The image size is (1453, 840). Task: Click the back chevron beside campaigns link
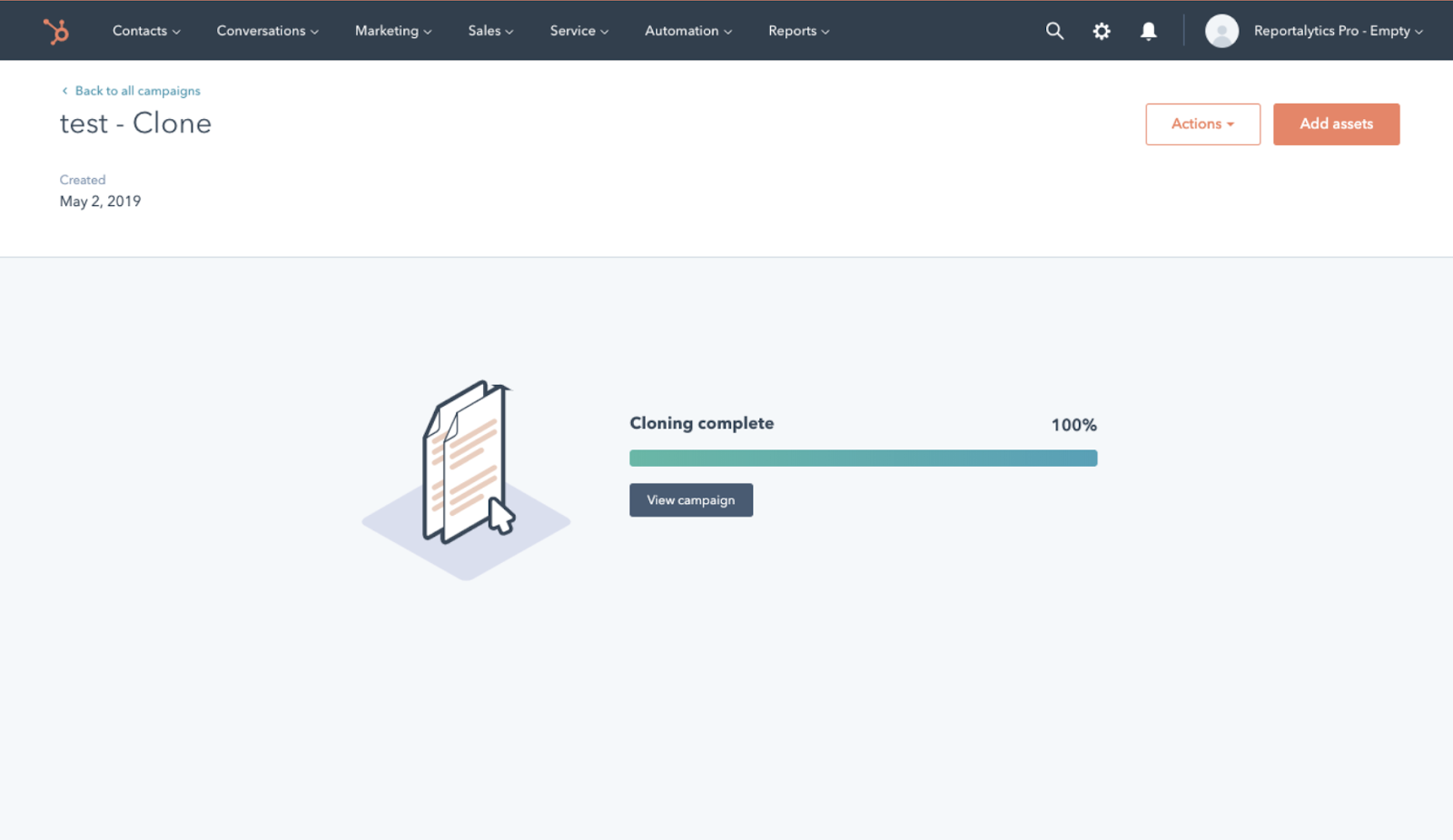point(64,91)
